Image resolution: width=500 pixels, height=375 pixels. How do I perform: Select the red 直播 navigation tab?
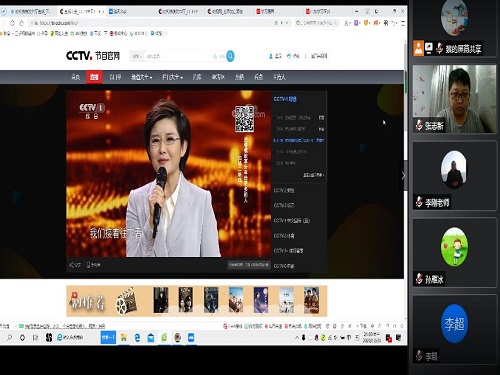click(94, 77)
